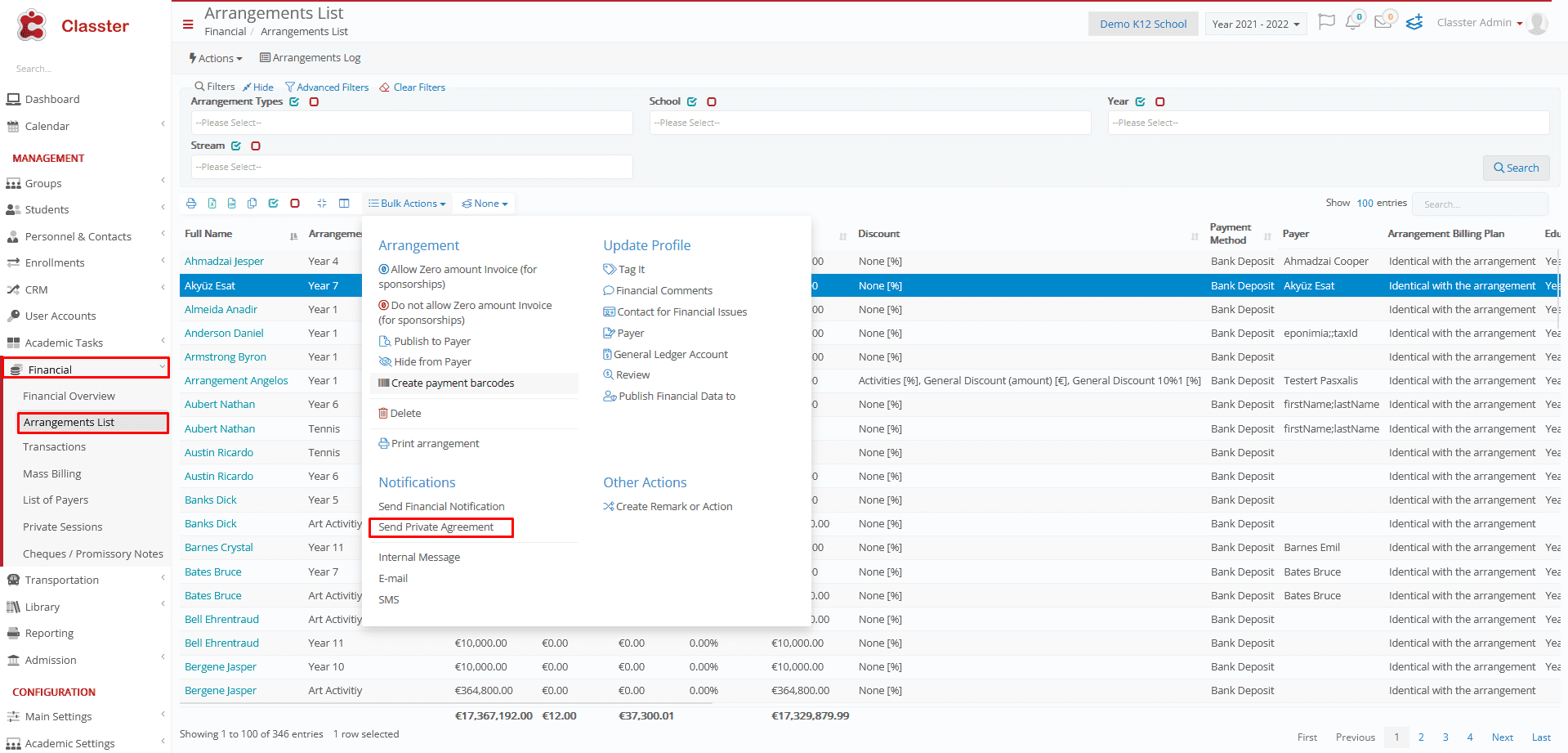Export table to Excel file icon
Viewport: 1568px width, 753px height.
[212, 204]
